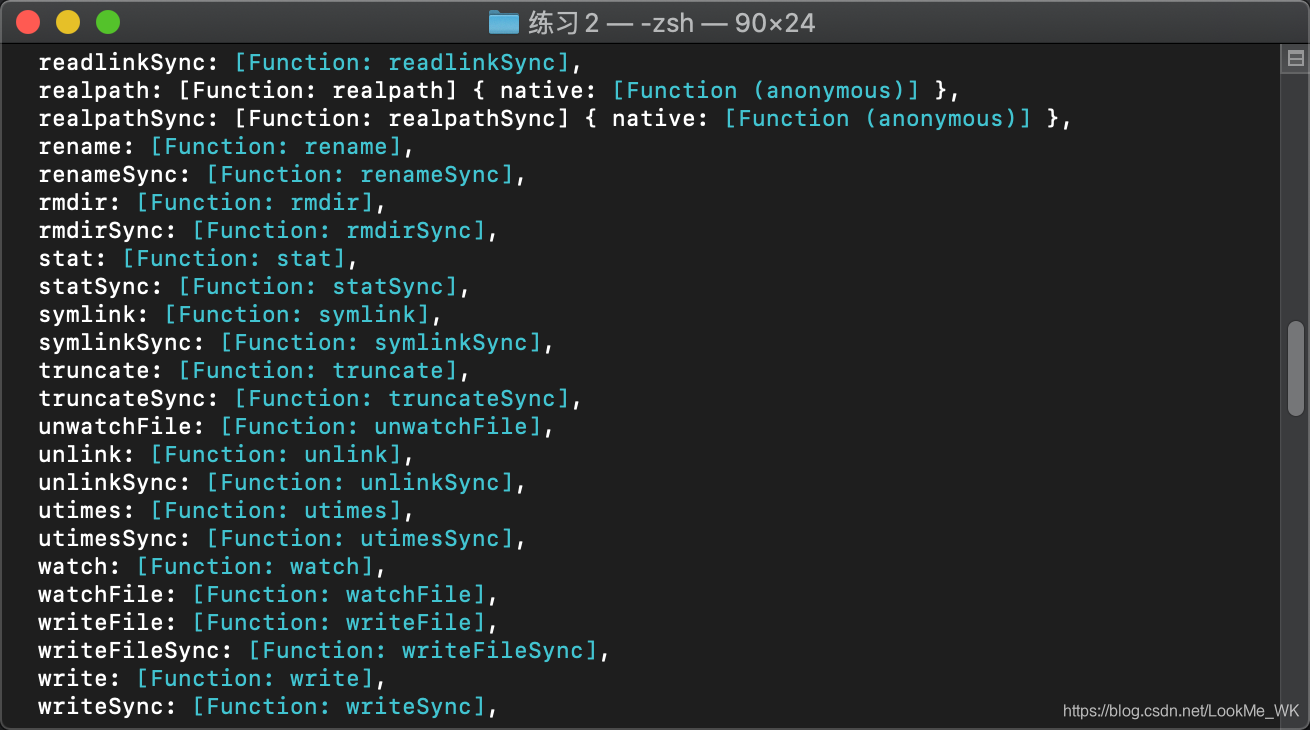Click the key 'rmdir:'
Image resolution: width=1310 pixels, height=730 pixels.
[x=80, y=203]
